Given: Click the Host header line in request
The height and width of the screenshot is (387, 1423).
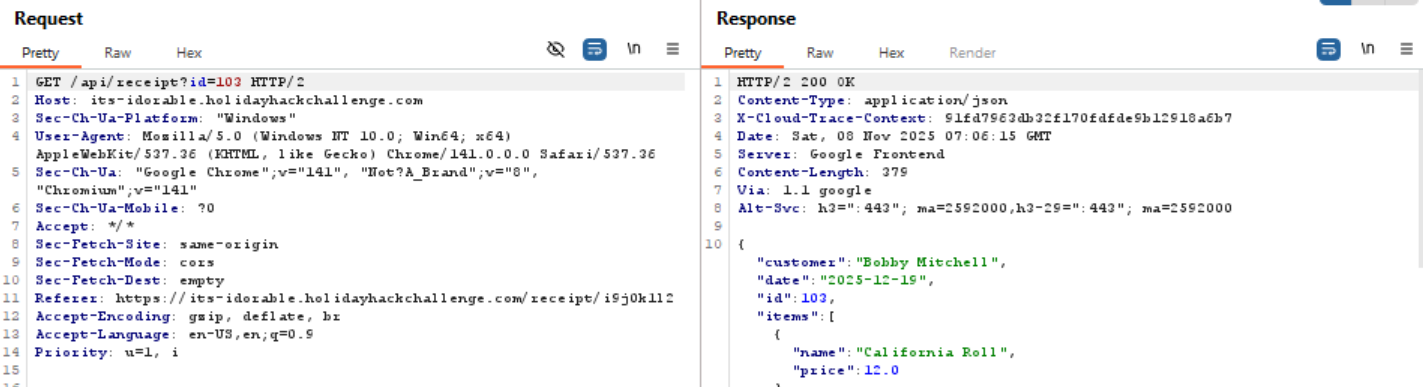Looking at the screenshot, I should 229,100.
